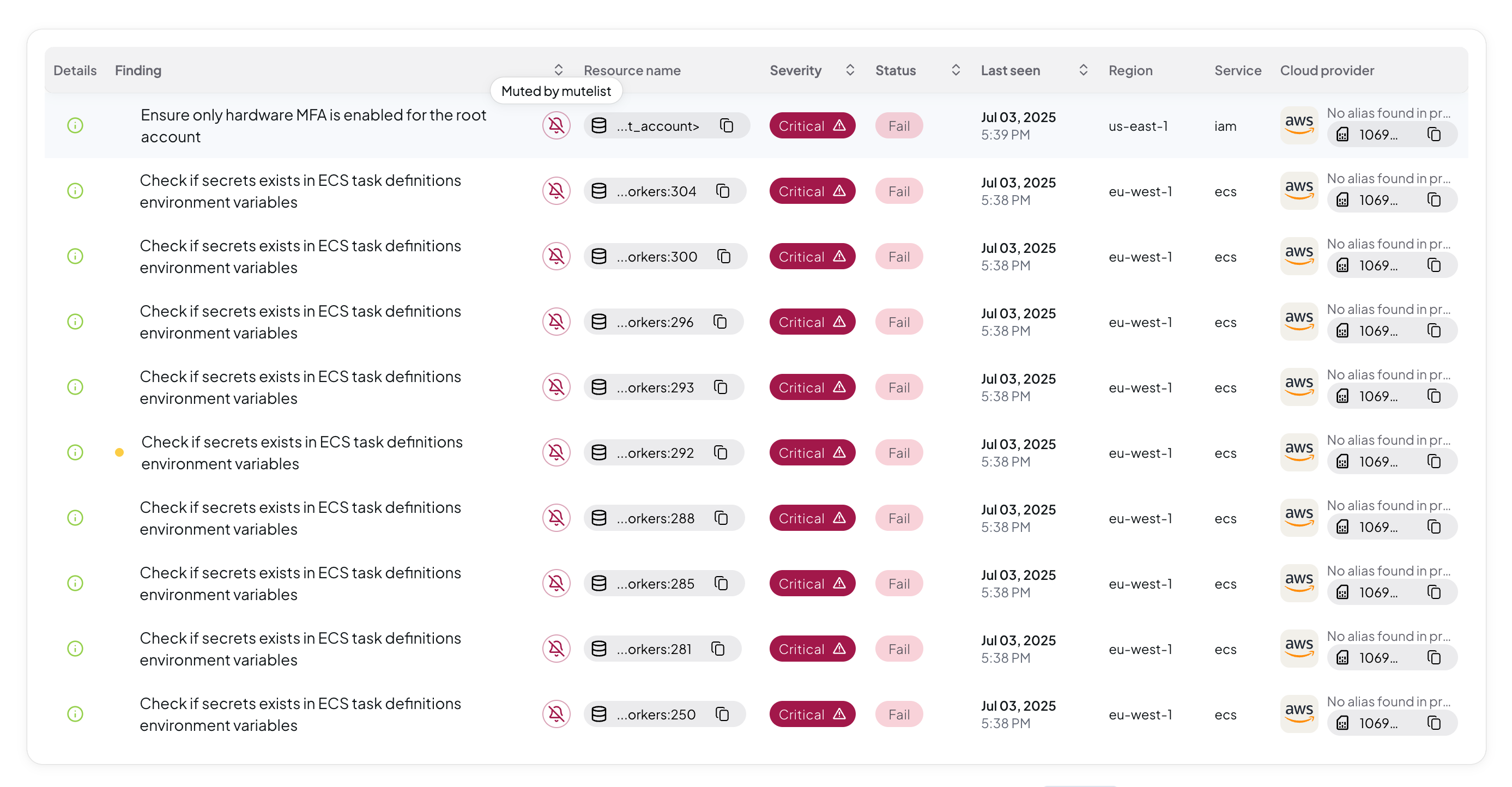Open details for hardware MFA root finding
The width and height of the screenshot is (1512, 787).
pyautogui.click(x=75, y=125)
